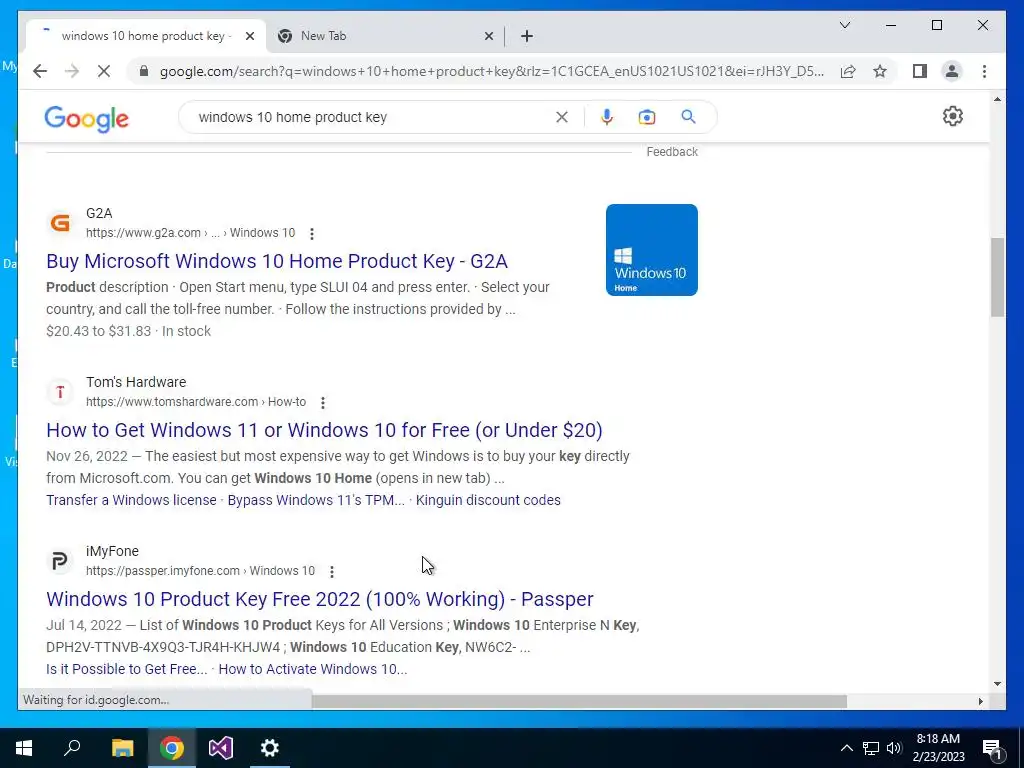Click scrollbar down arrow
Viewport: 1024px width, 768px height.
point(997,684)
